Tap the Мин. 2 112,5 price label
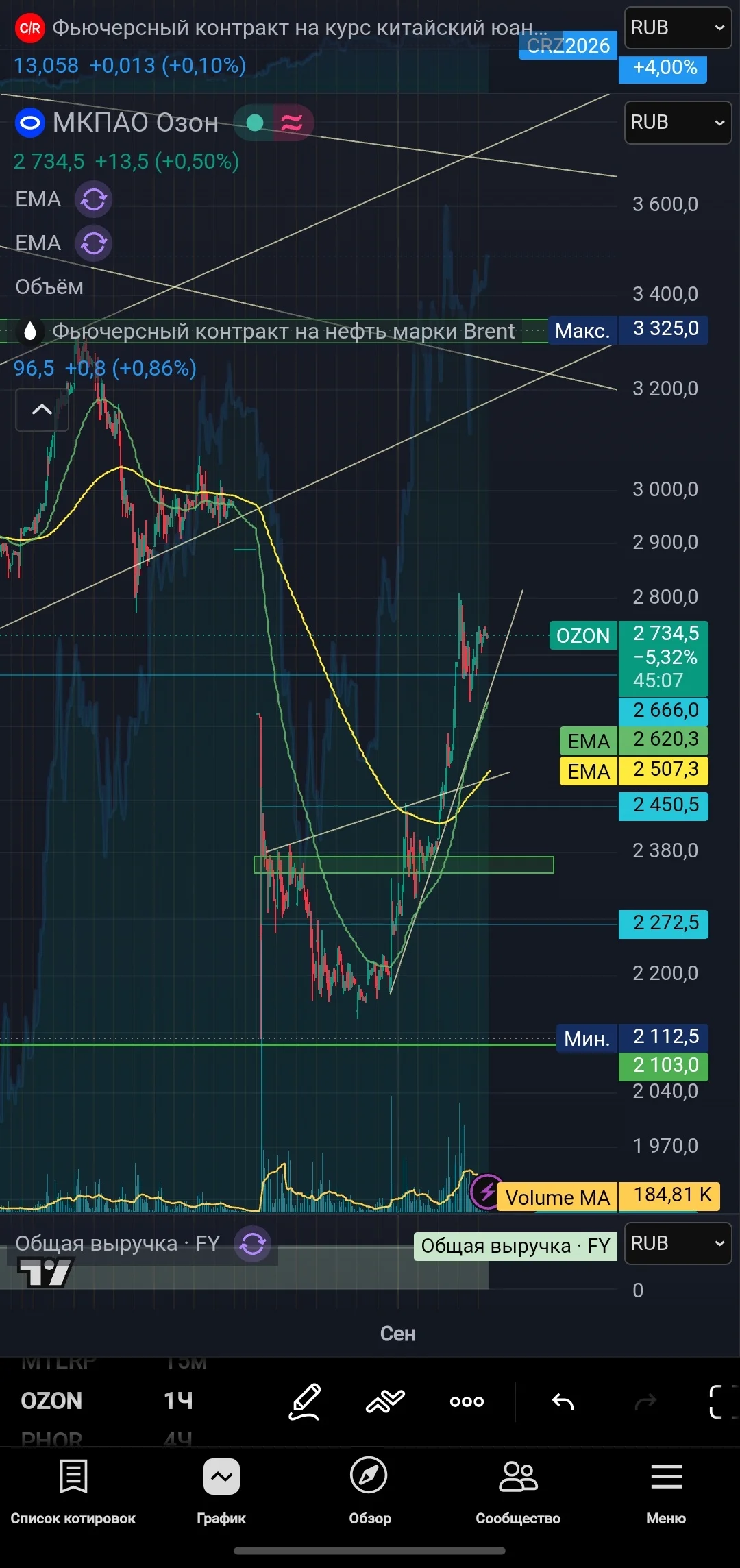This screenshot has width=740, height=1568. (632, 1038)
